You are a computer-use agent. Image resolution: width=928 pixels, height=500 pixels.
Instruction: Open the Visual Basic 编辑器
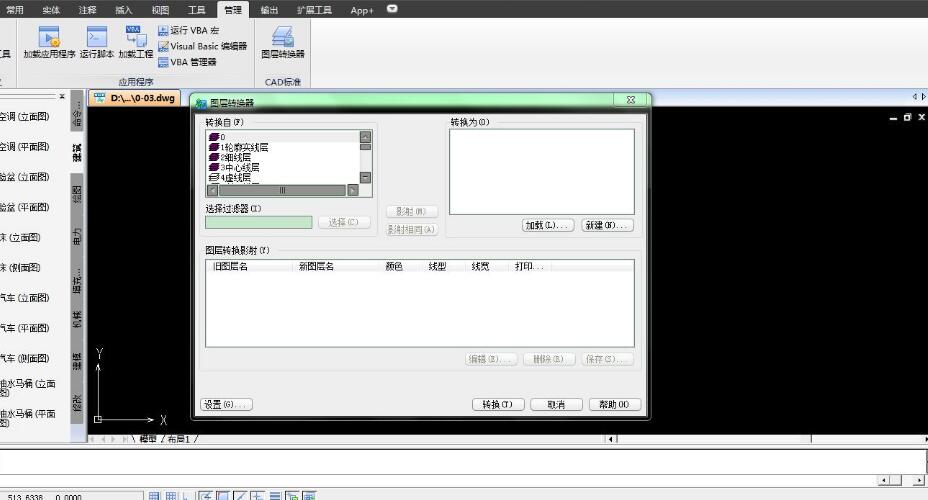(202, 46)
